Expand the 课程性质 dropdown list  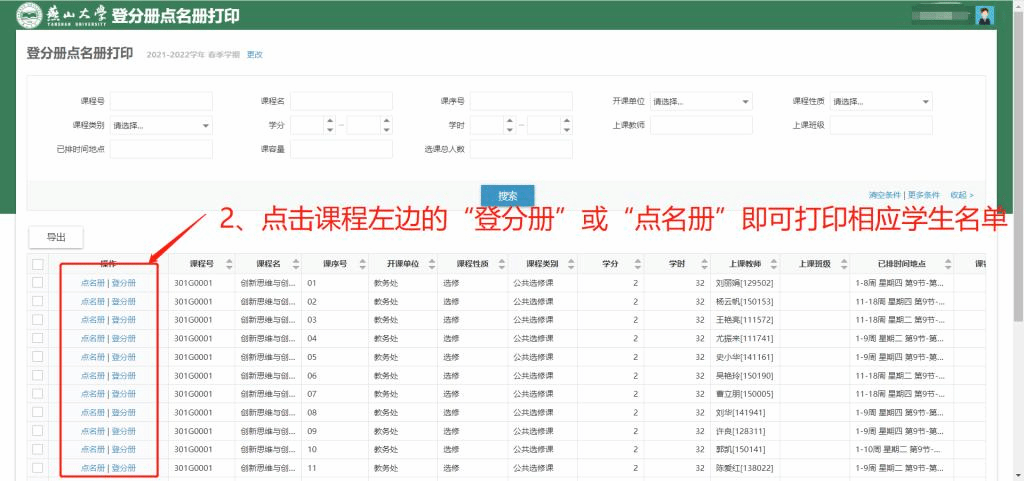(880, 101)
